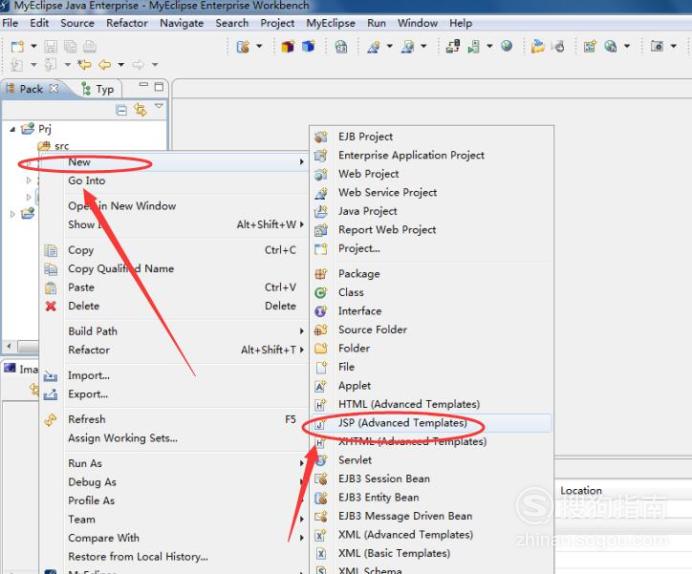Image resolution: width=692 pixels, height=574 pixels.
Task: Collapse the Prj project tree node
Action: click(x=12, y=129)
